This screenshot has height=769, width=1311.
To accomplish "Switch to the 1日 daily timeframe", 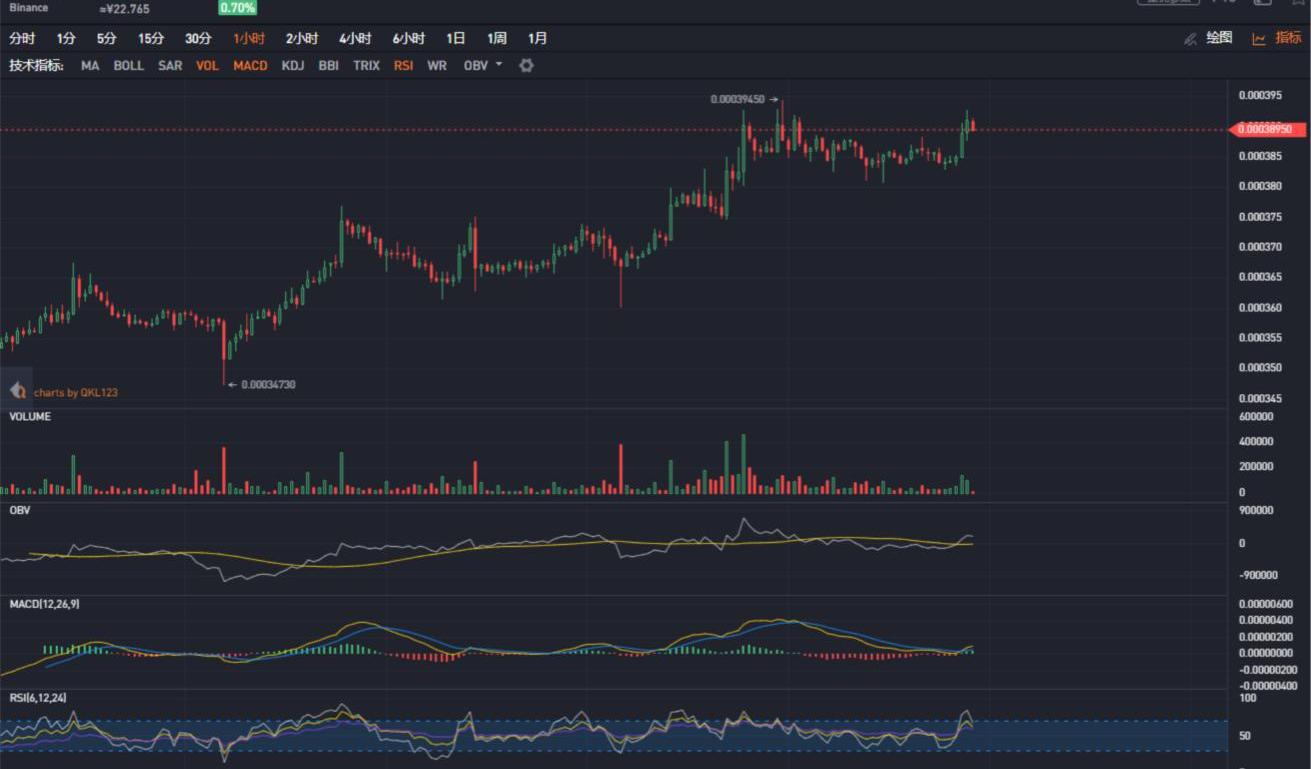I will [455, 39].
